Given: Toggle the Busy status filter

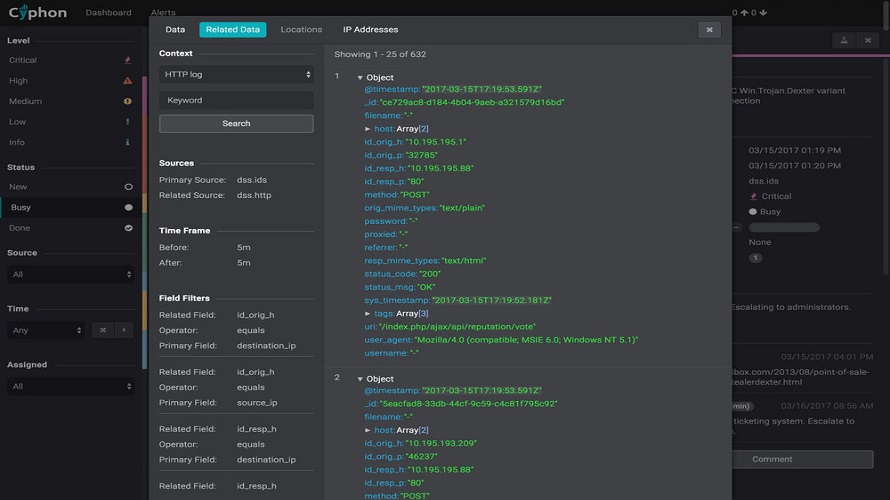Looking at the screenshot, I should pos(128,208).
